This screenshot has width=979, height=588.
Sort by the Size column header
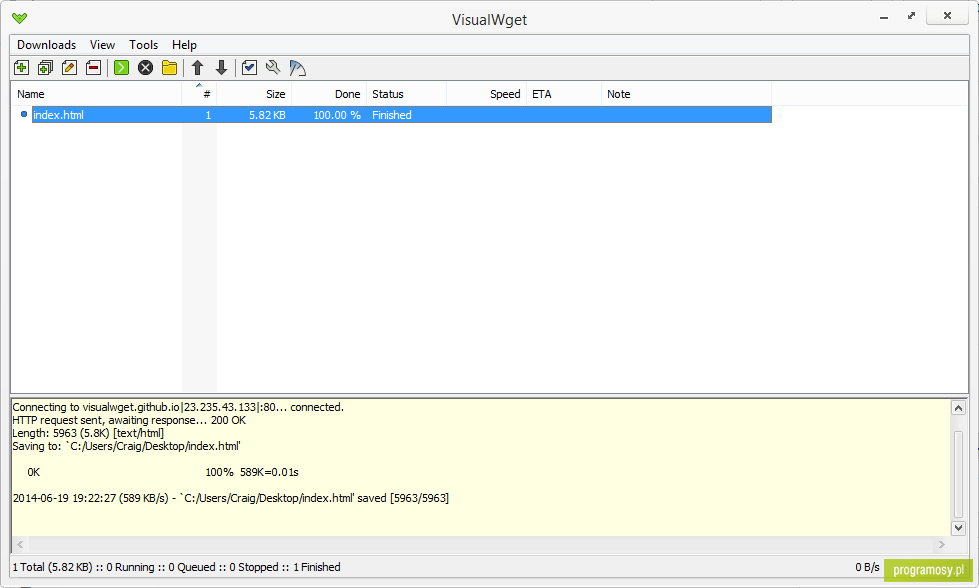click(254, 94)
